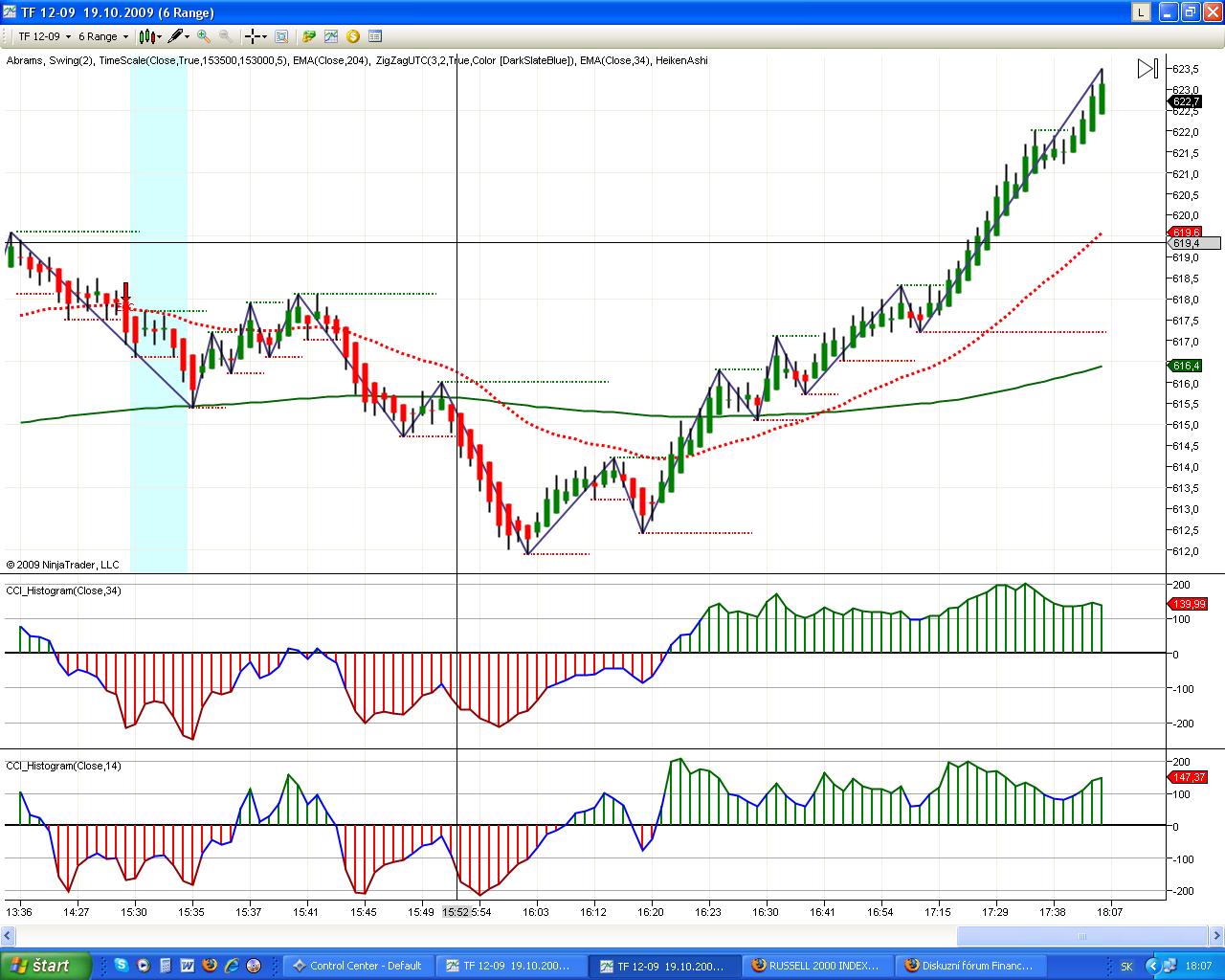Toggle the L link button in title bar
Image resolution: width=1225 pixels, height=980 pixels.
tap(1141, 12)
